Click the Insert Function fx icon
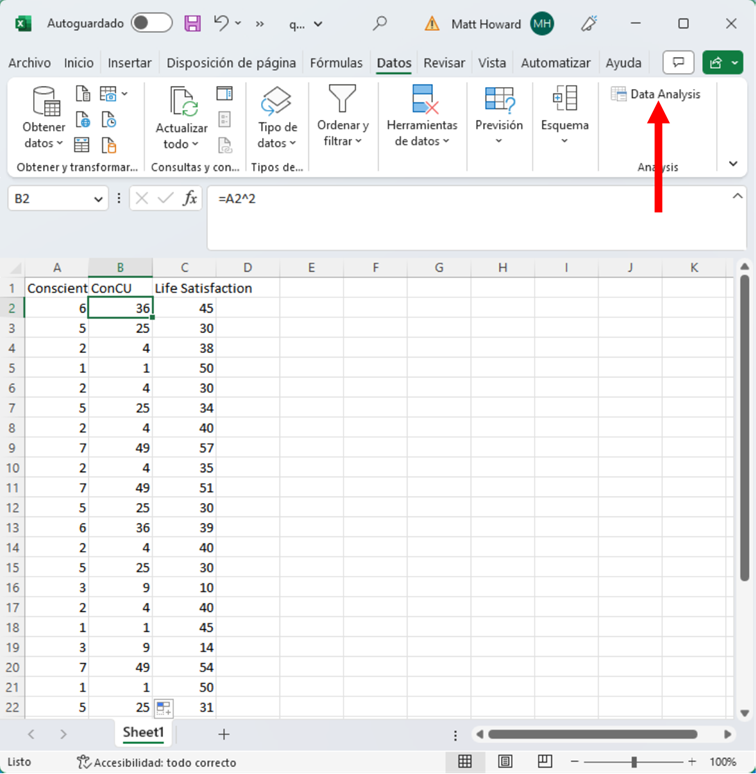Viewport: 756px width, 774px height. coord(190,198)
